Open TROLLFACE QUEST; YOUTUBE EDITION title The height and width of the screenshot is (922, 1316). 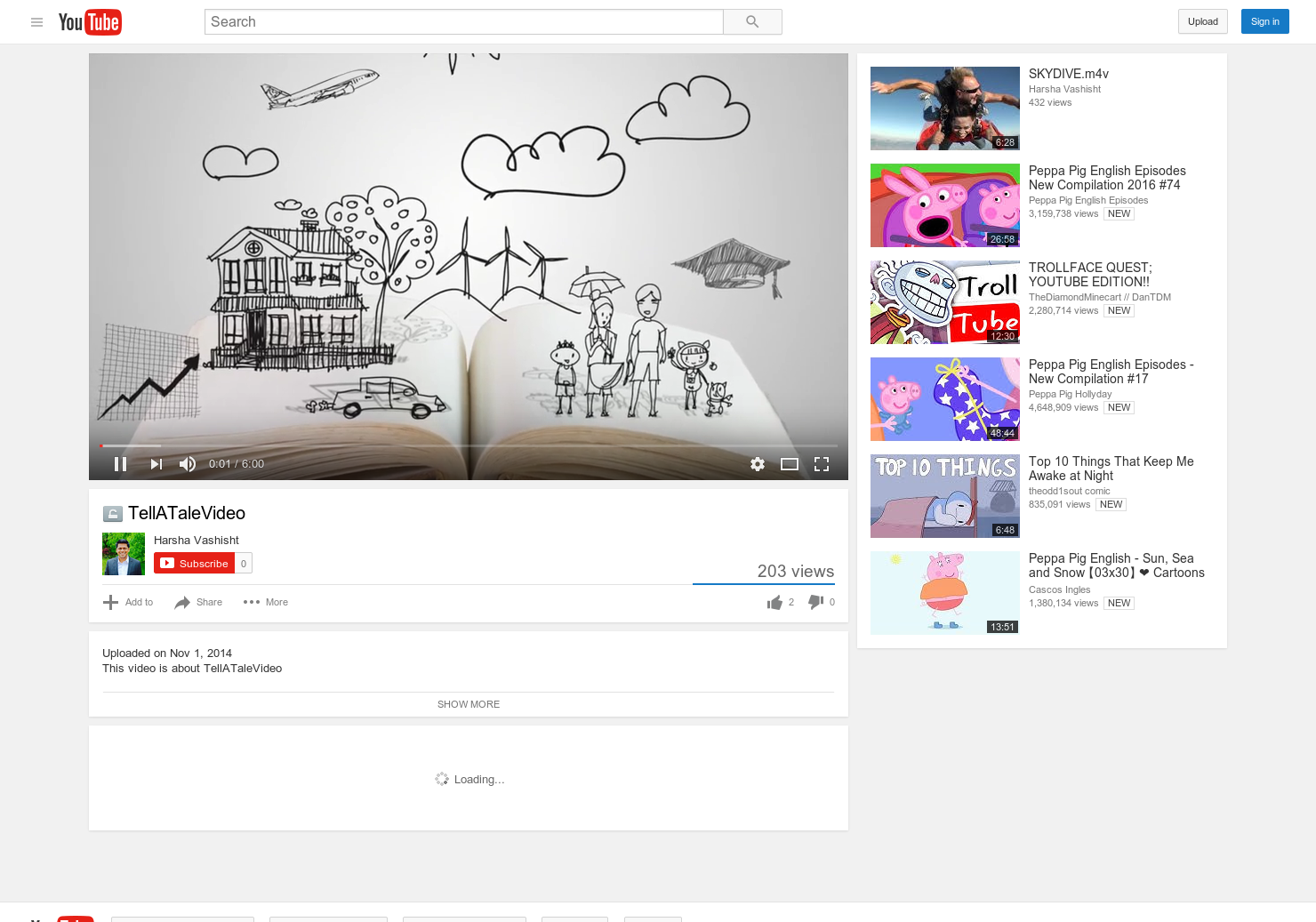click(x=1090, y=275)
